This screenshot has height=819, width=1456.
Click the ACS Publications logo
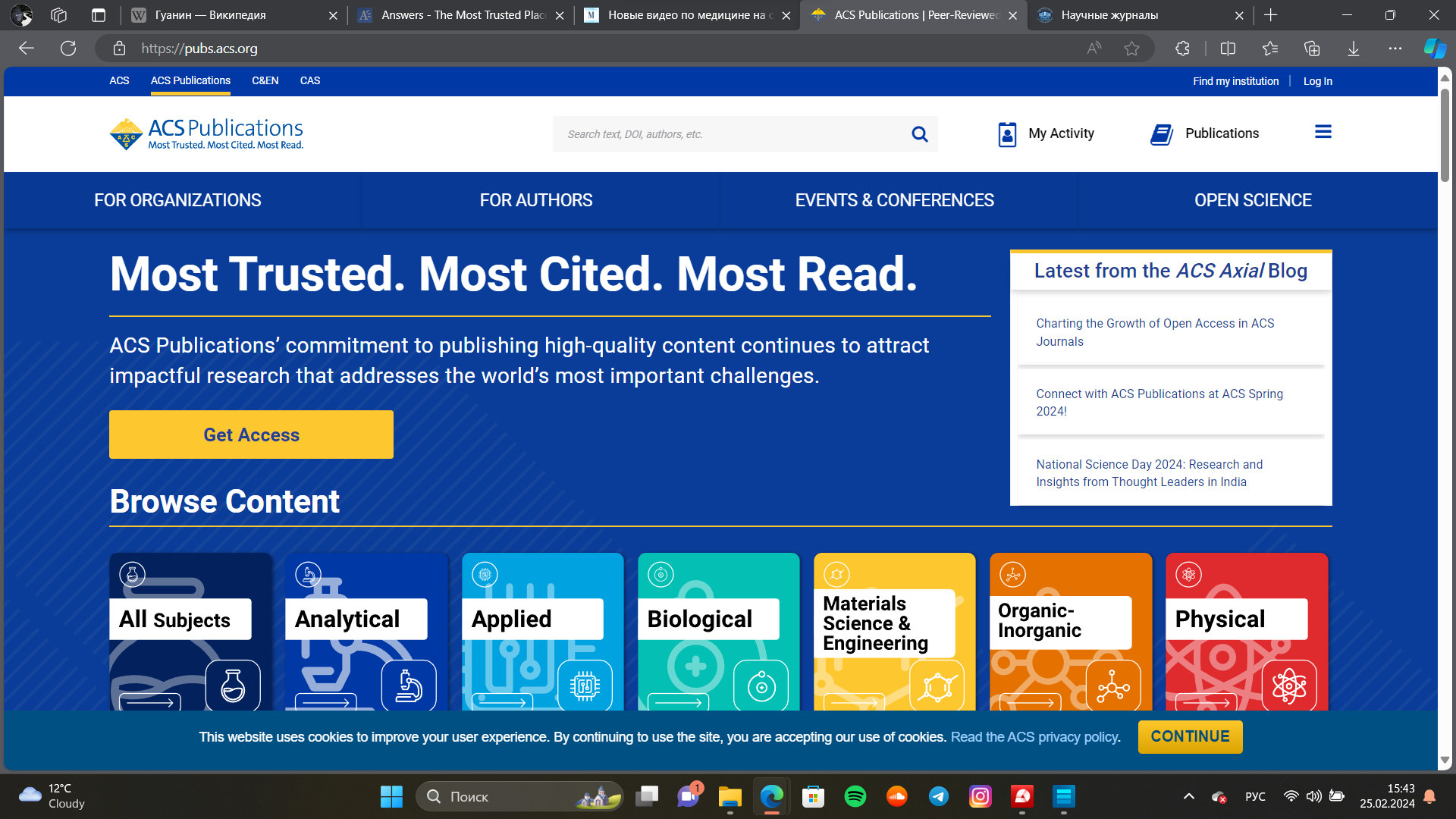[206, 134]
